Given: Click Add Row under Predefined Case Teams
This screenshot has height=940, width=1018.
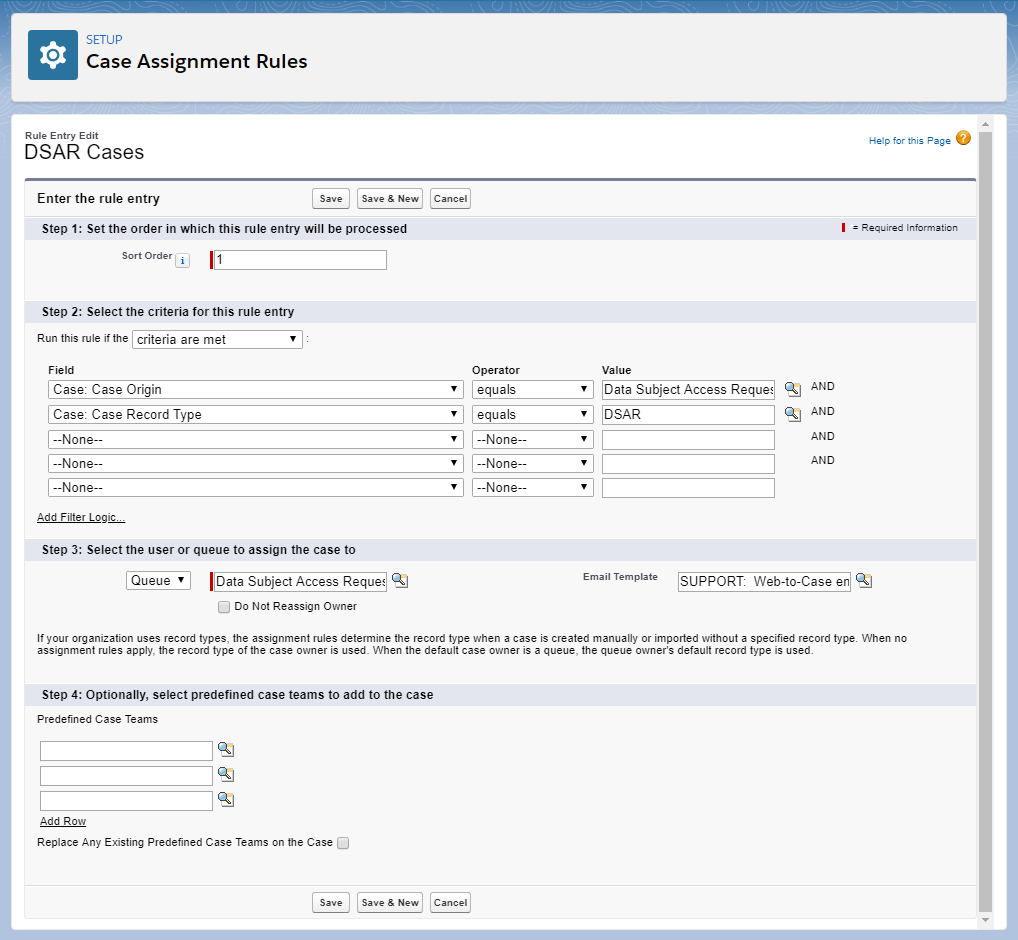Looking at the screenshot, I should [63, 821].
